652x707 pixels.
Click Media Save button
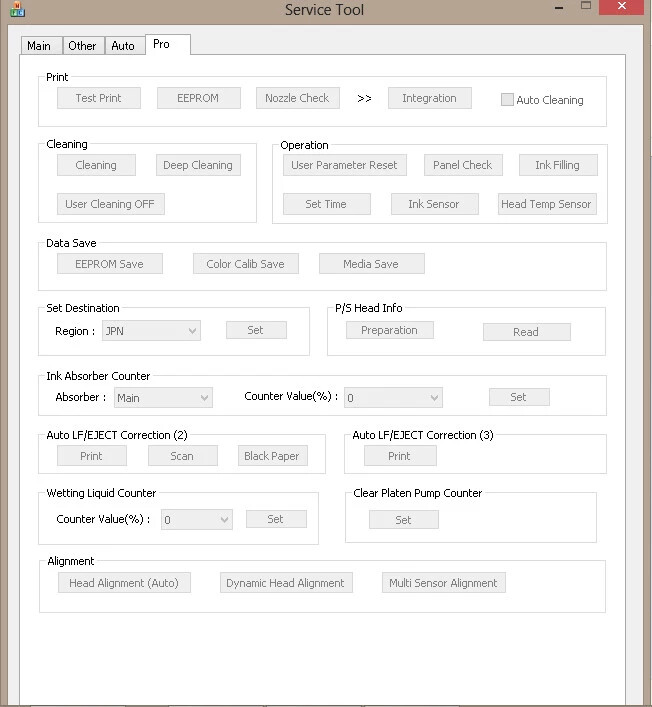point(372,263)
